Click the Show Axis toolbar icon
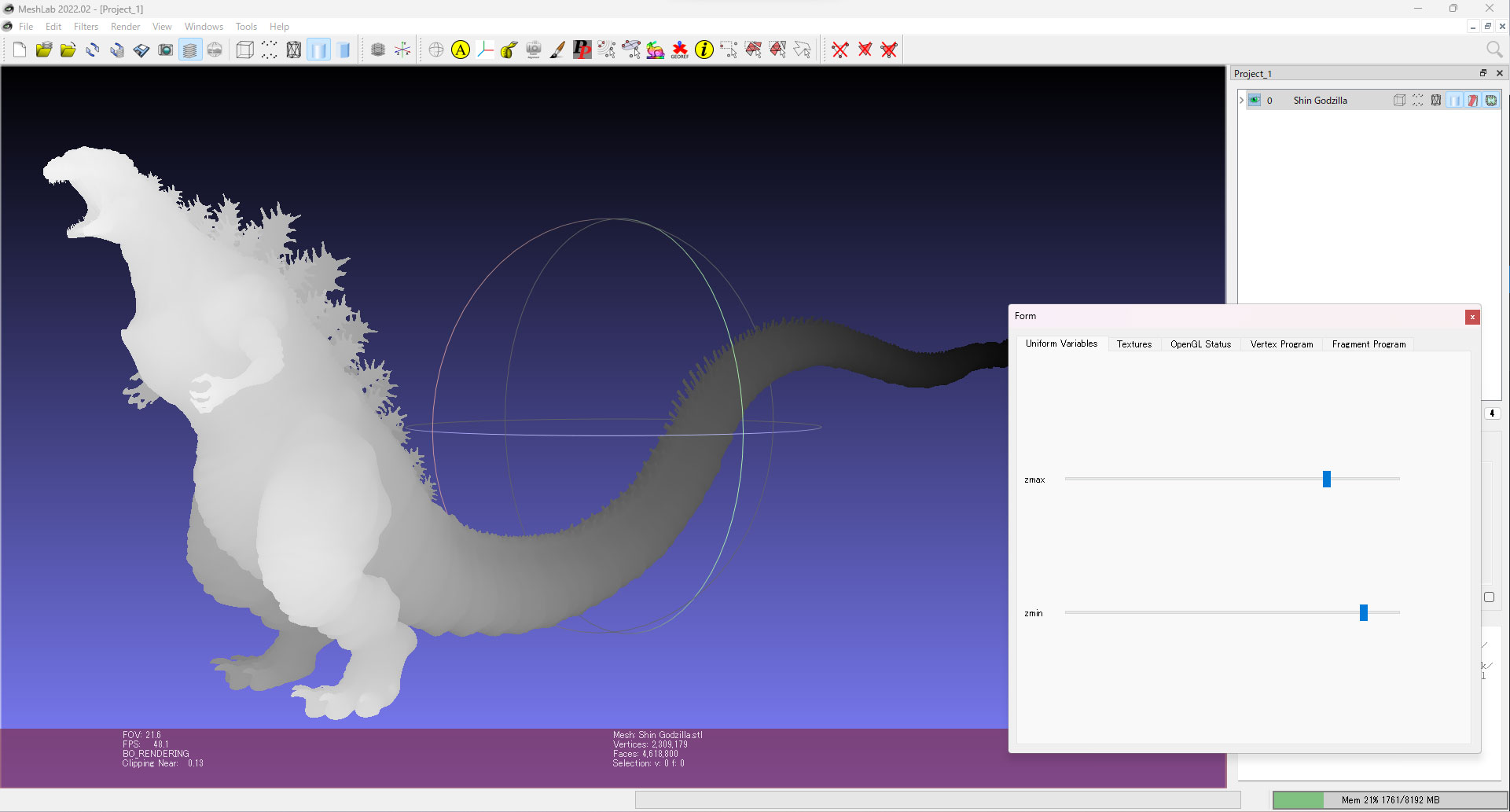Viewport: 1510px width, 812px height. pyautogui.click(x=402, y=50)
